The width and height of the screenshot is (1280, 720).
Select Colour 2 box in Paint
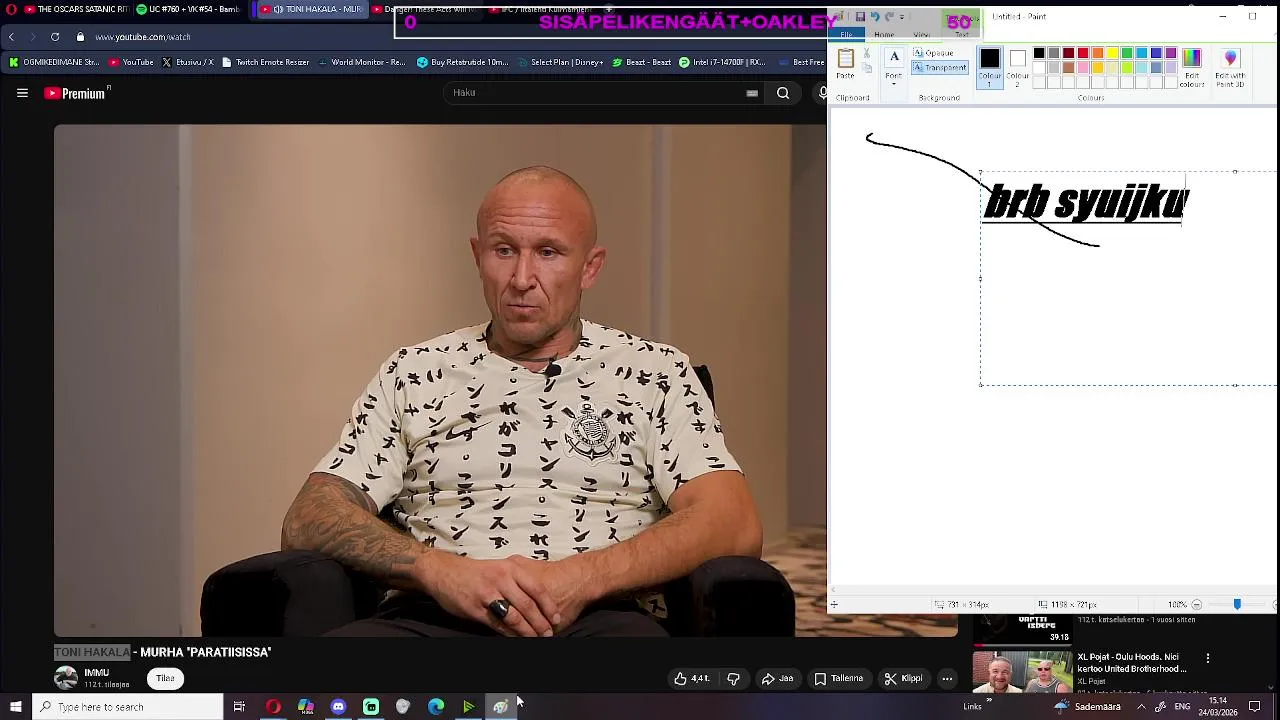tap(1018, 67)
